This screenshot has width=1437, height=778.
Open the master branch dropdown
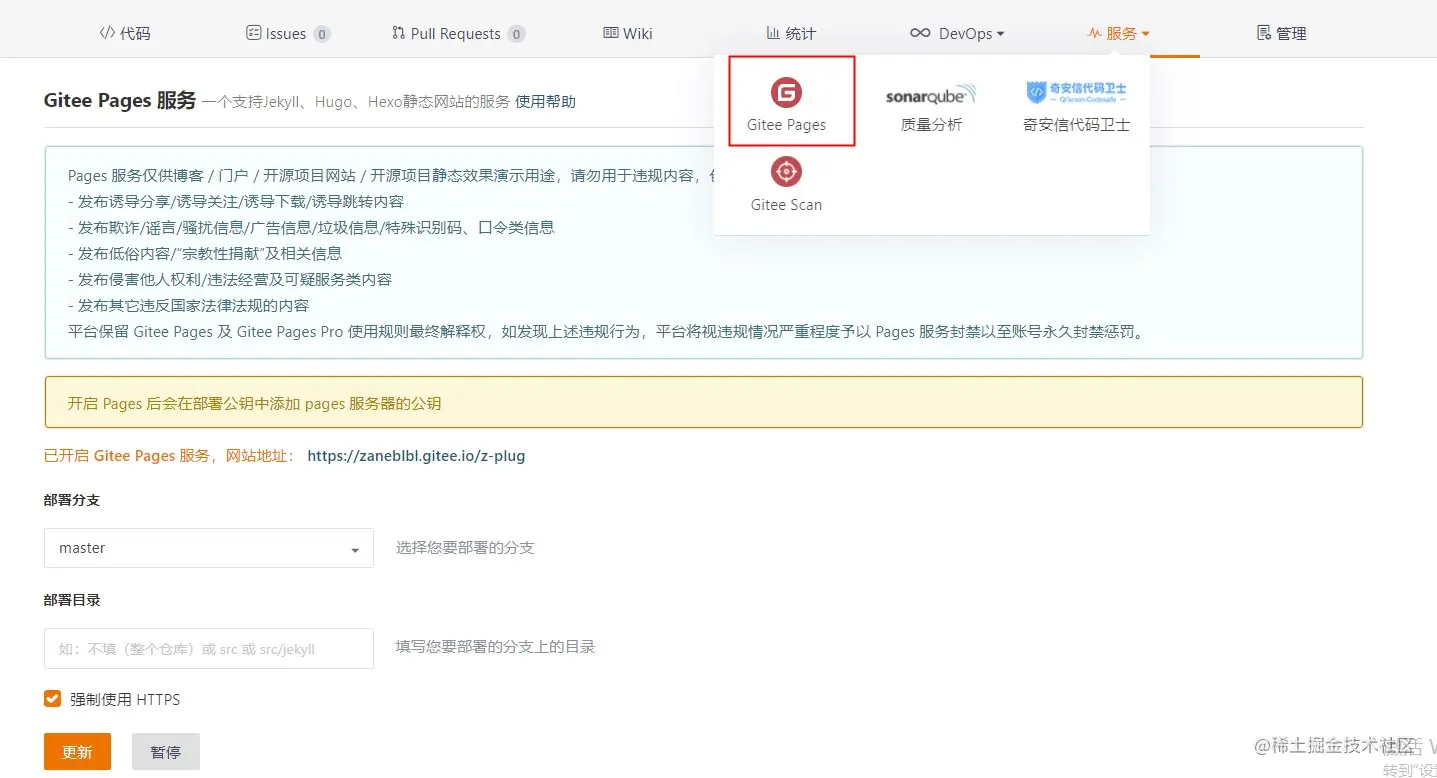point(209,548)
